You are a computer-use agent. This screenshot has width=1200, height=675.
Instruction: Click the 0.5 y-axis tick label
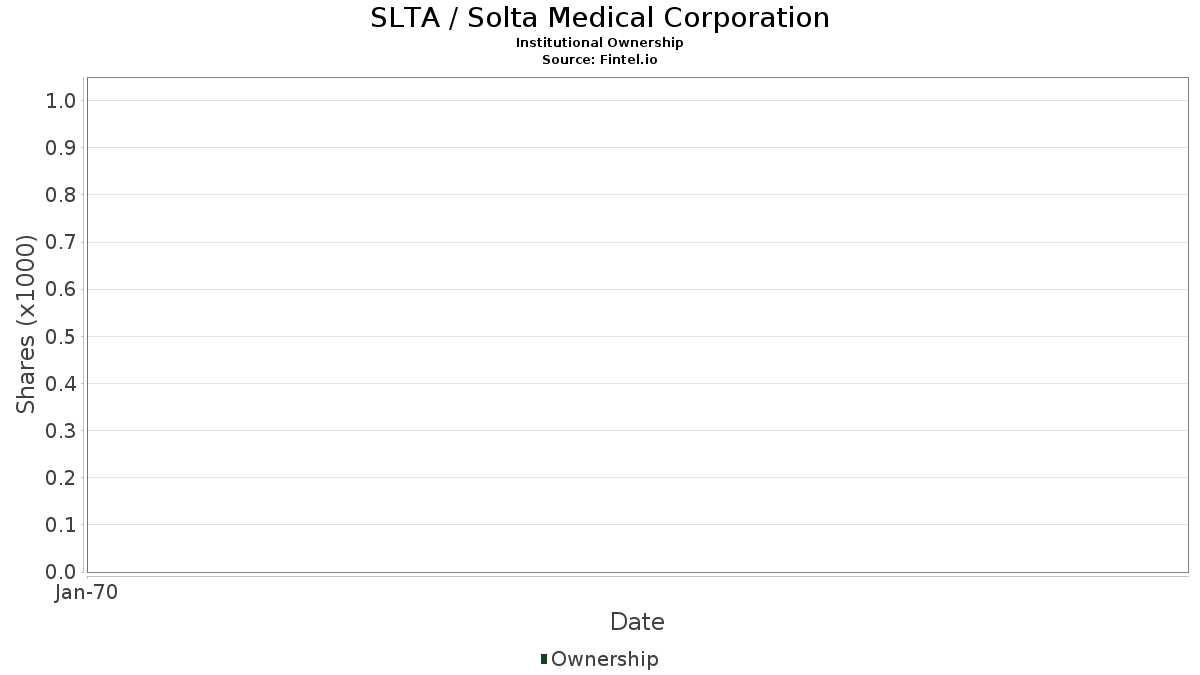click(61, 336)
